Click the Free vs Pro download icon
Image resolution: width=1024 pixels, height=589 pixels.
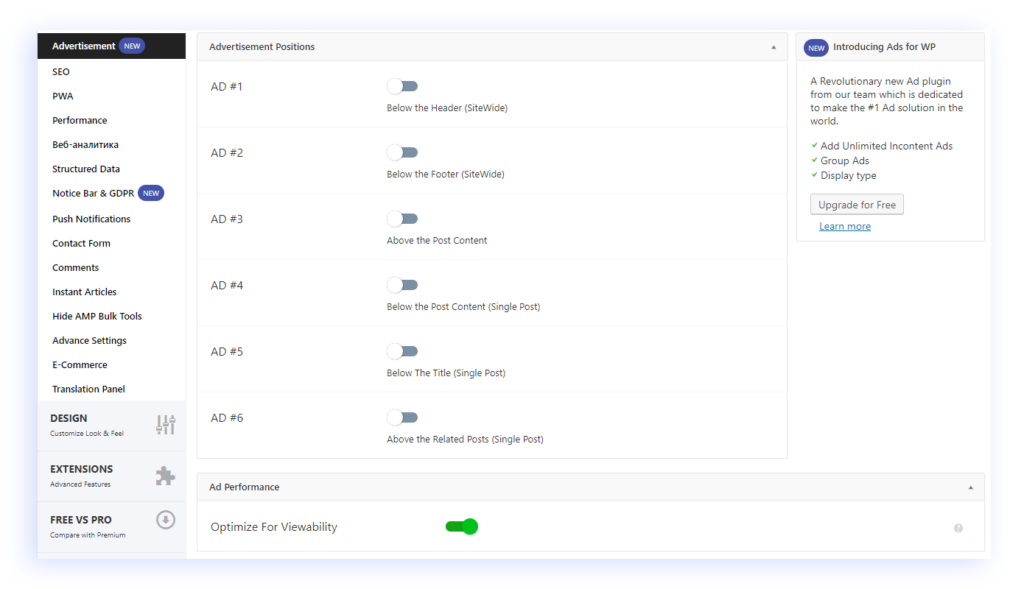(165, 520)
